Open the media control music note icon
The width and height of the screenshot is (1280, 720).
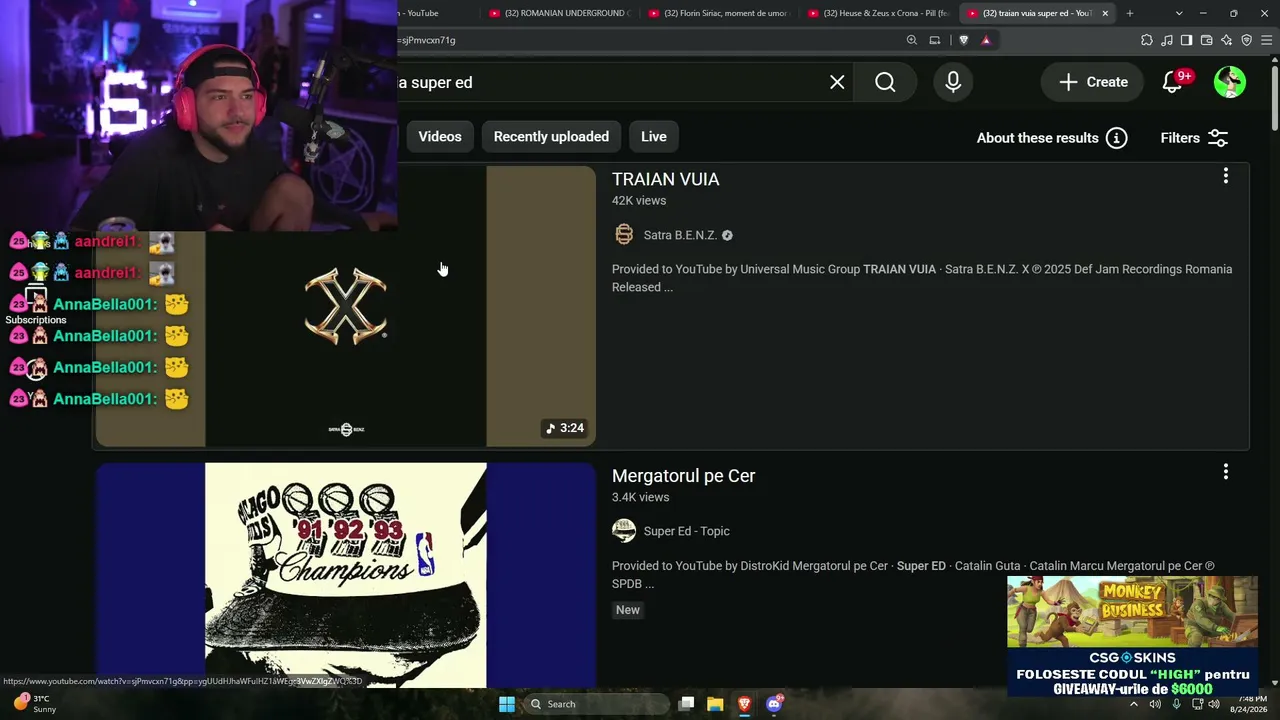(1167, 40)
